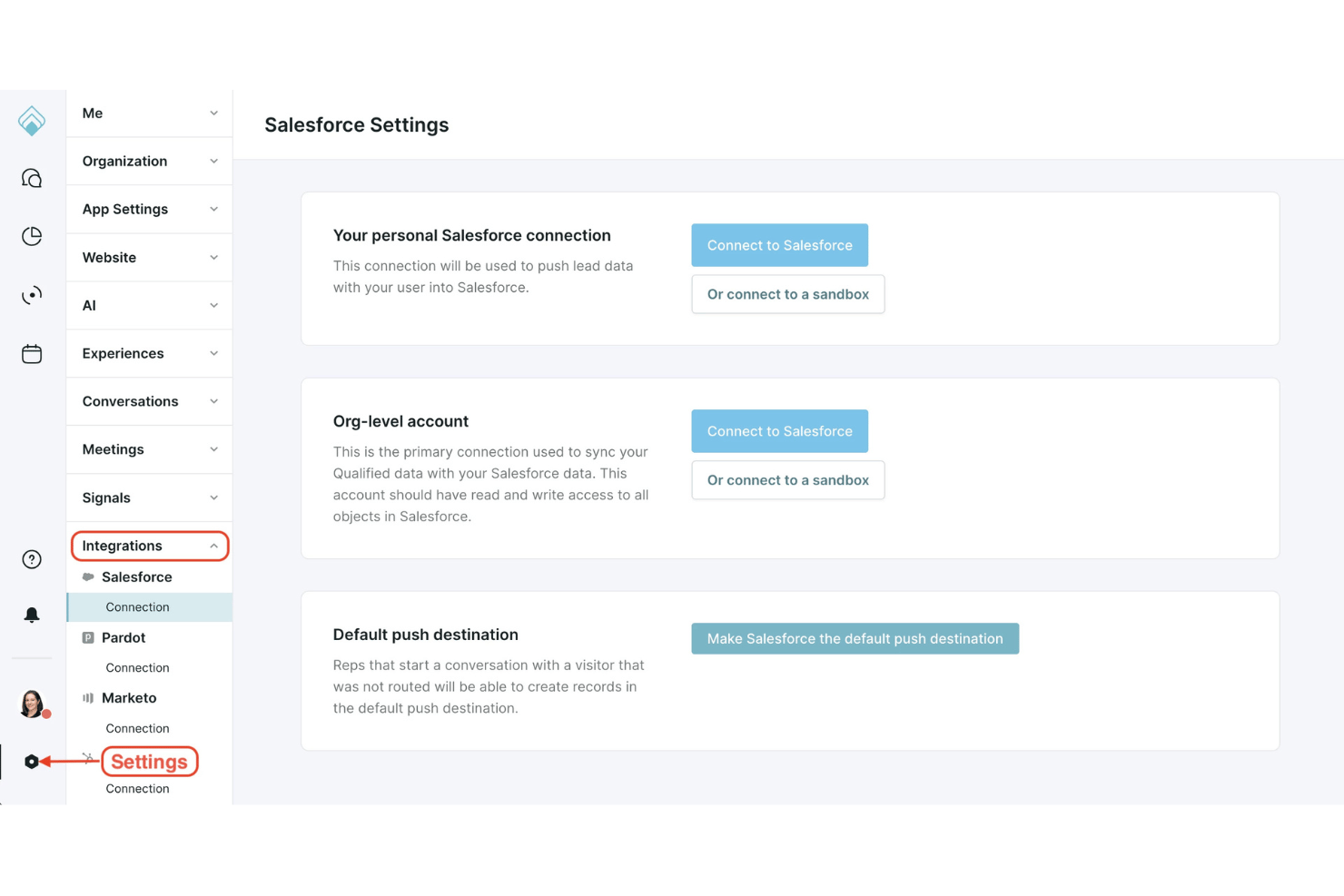The image size is (1344, 896).
Task: Collapse the Integrations section
Action: pos(150,546)
